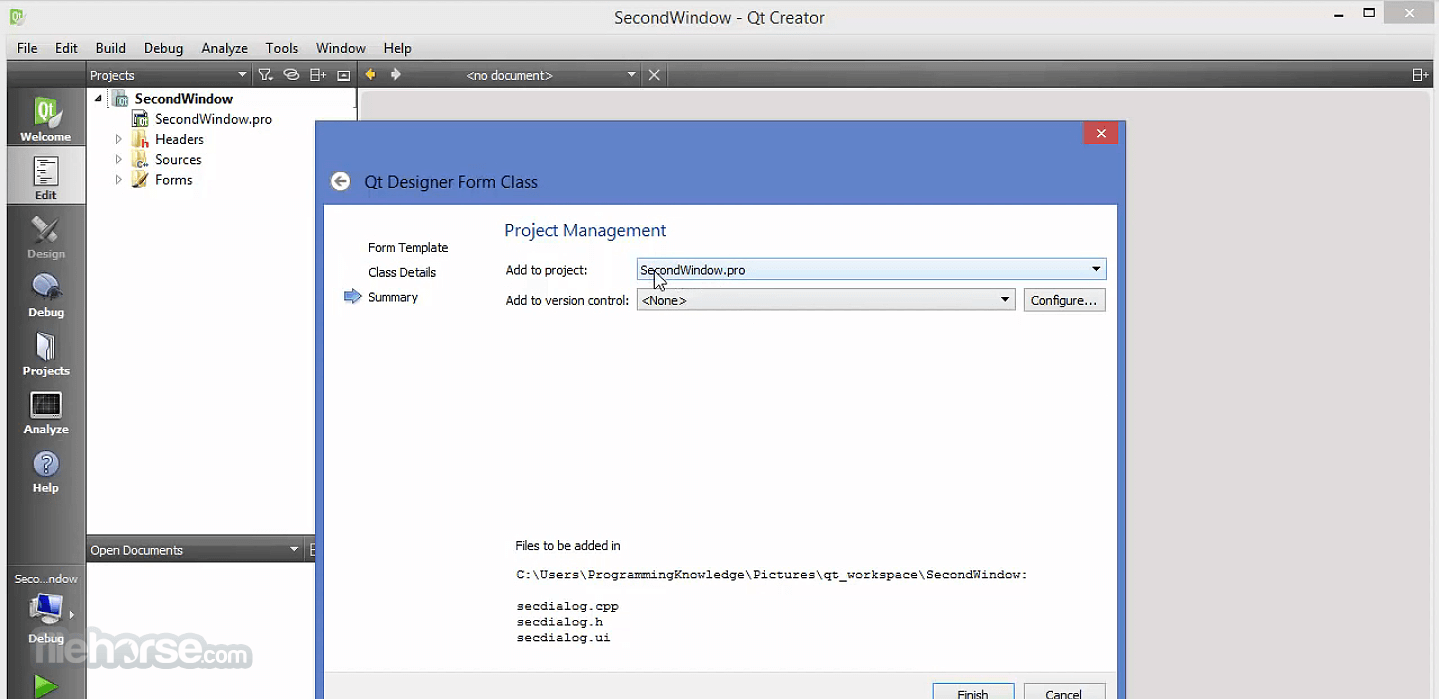
Task: Click the Qt Creator title bar logo
Action: [x=17, y=17]
